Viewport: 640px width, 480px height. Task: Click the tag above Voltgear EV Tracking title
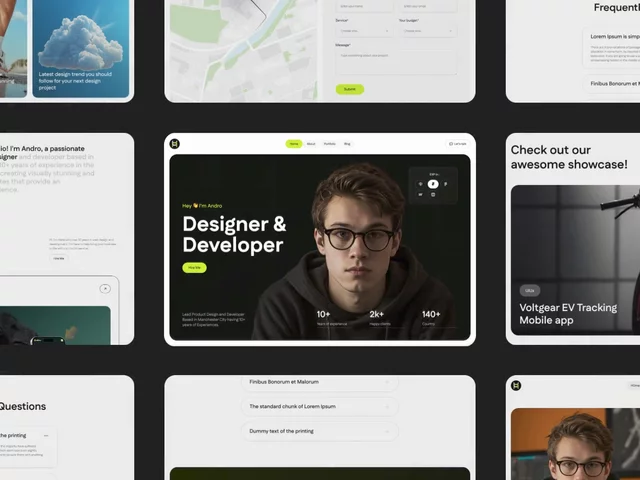pyautogui.click(x=530, y=291)
